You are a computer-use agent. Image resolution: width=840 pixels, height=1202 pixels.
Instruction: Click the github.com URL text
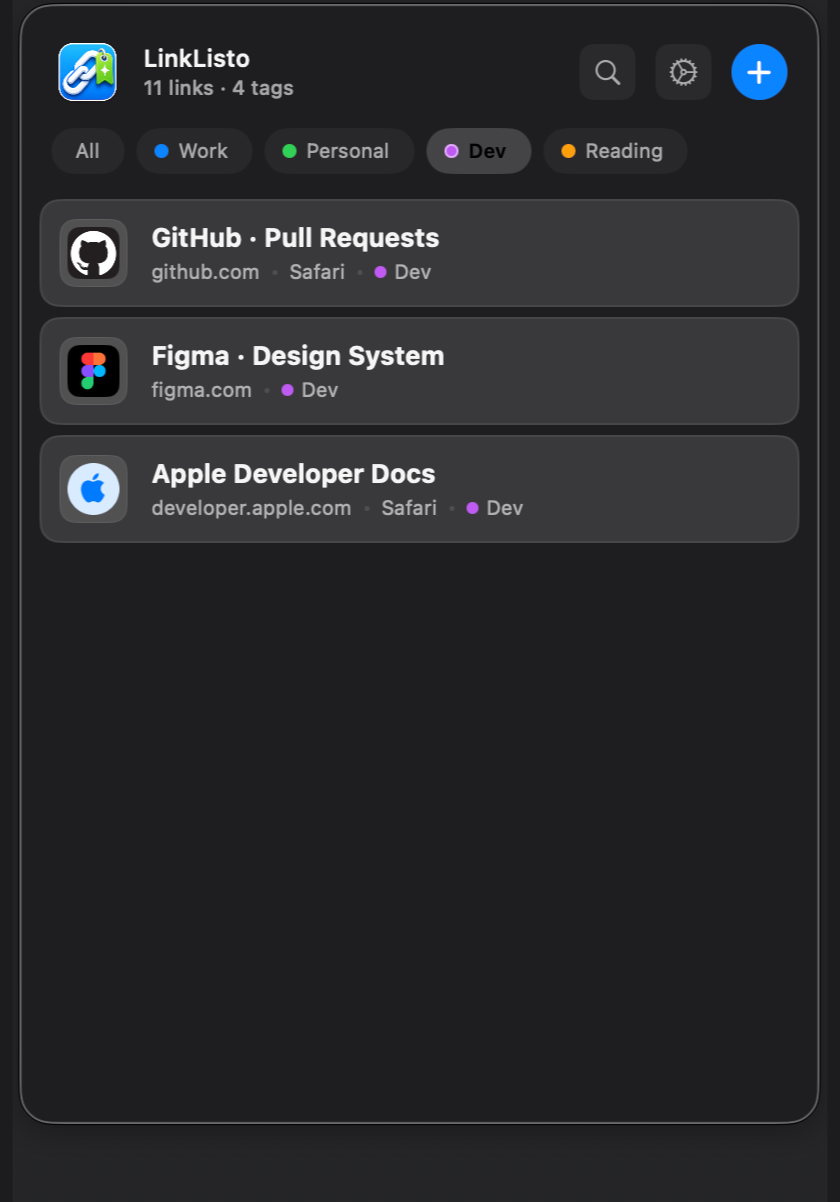pyautogui.click(x=205, y=272)
